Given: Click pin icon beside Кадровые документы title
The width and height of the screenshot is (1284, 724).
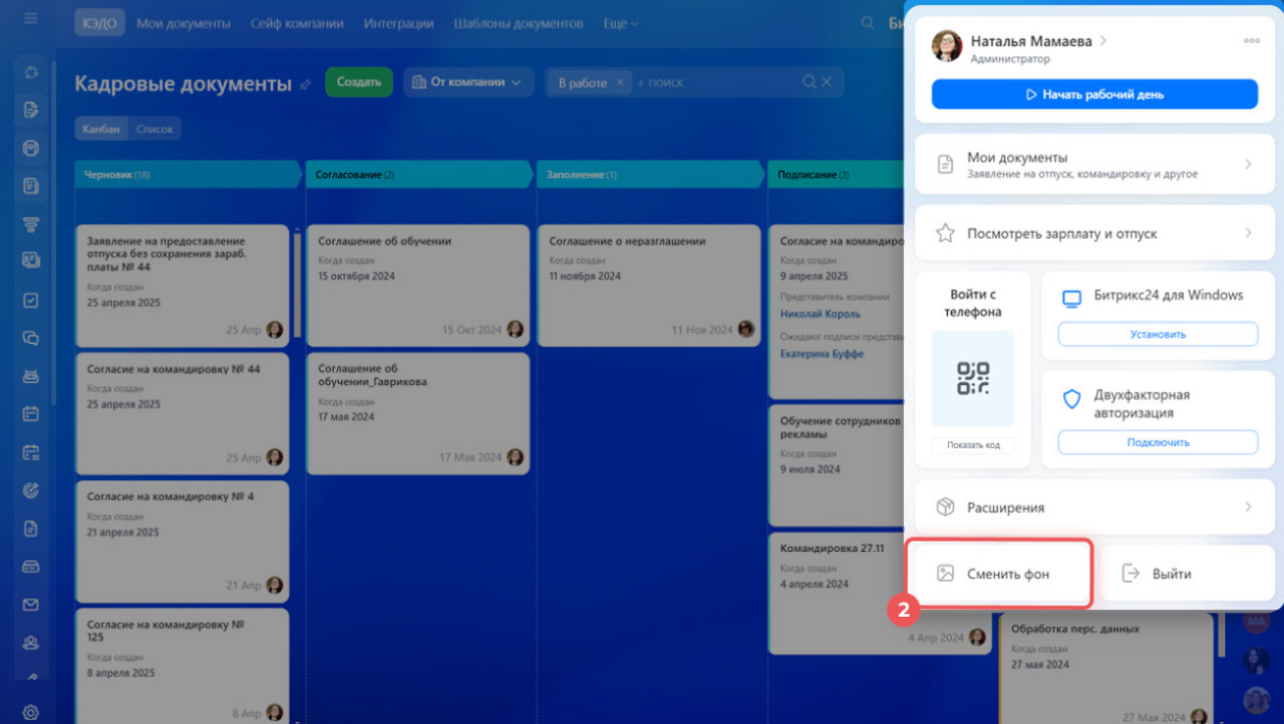Looking at the screenshot, I should pyautogui.click(x=306, y=85).
